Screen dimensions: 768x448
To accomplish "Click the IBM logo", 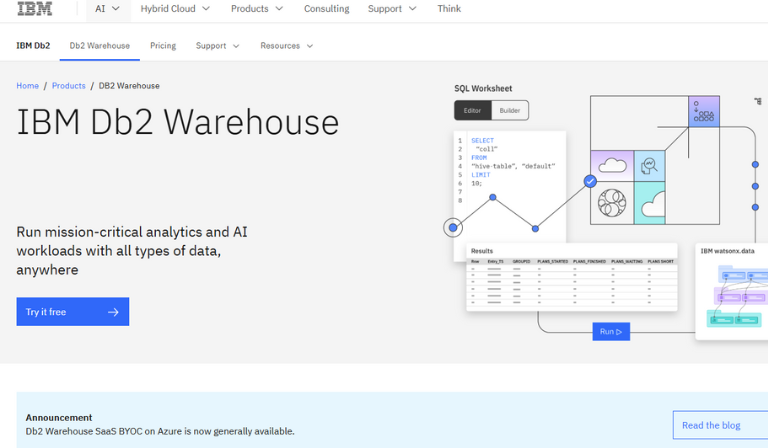I will click(x=34, y=8).
